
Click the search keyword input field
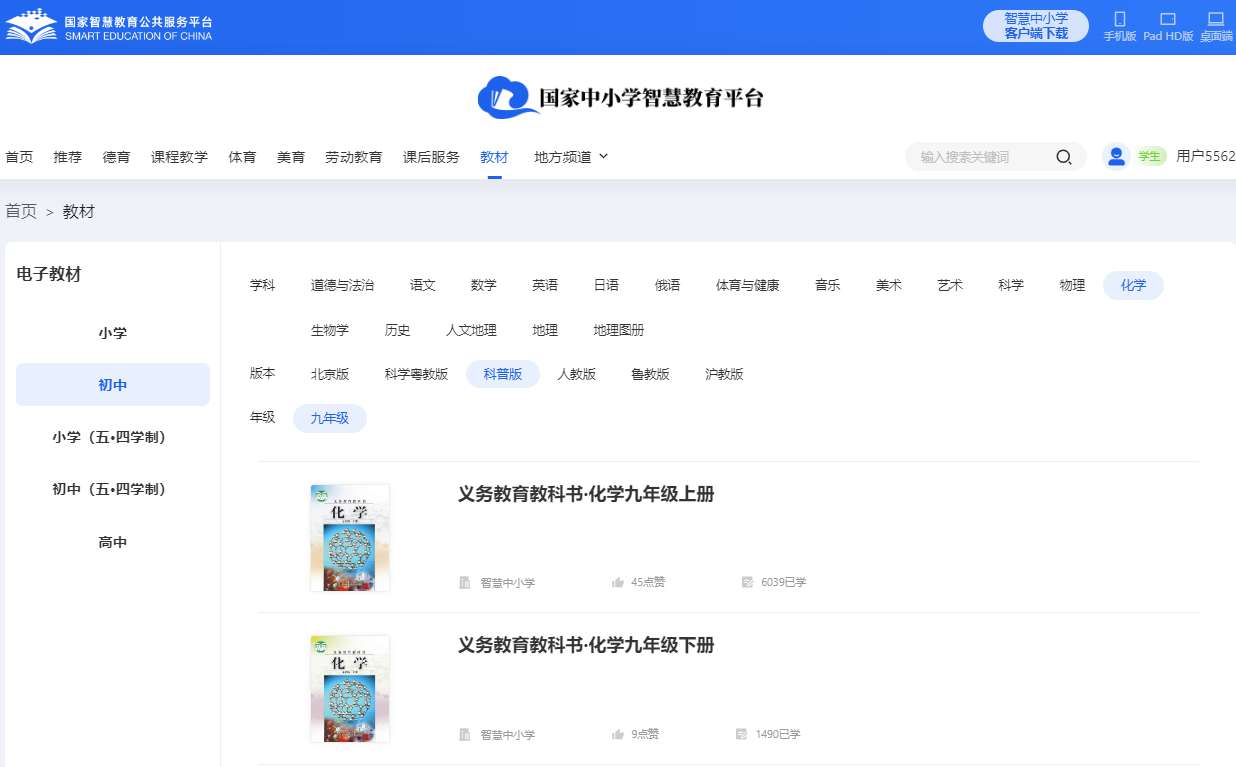pos(980,157)
